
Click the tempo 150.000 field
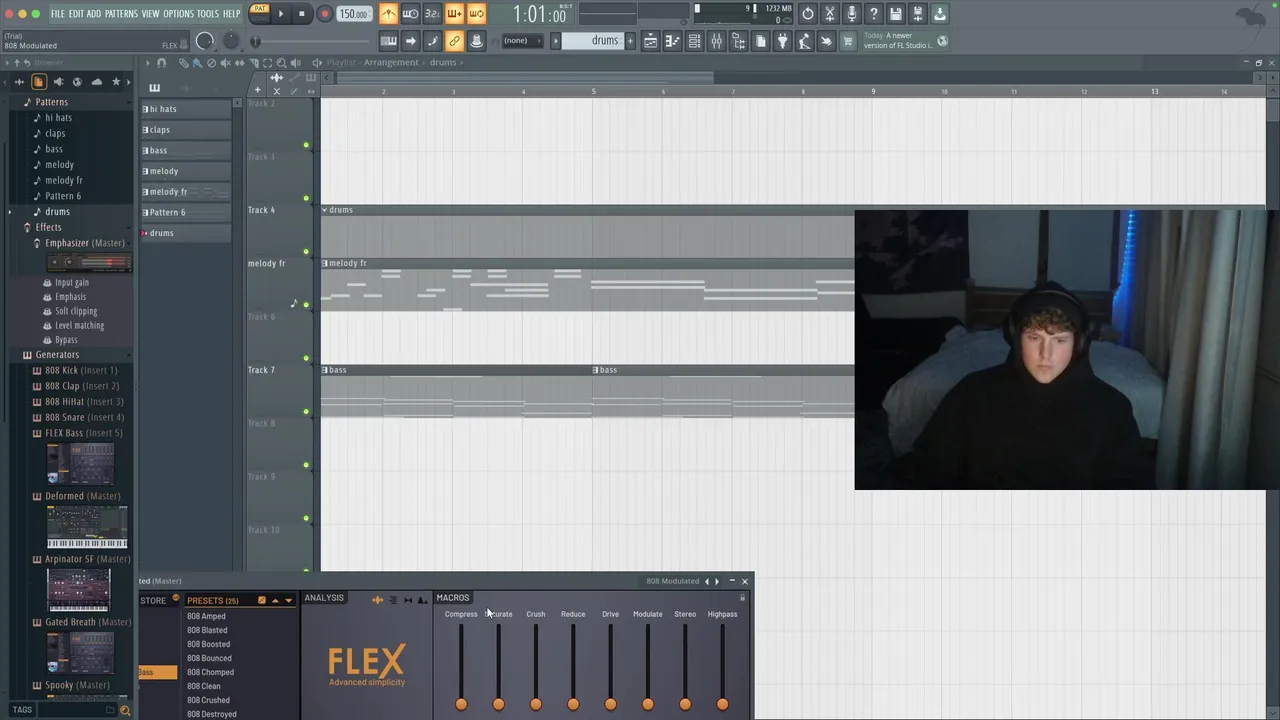(353, 14)
